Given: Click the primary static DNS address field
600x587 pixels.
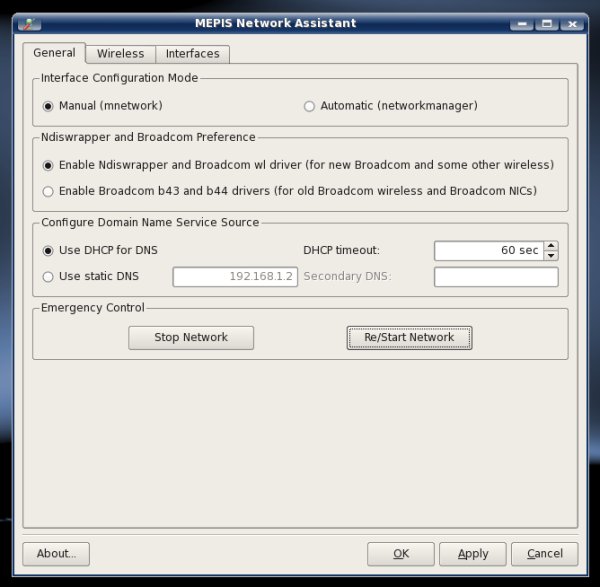Looking at the screenshot, I should click(x=235, y=277).
